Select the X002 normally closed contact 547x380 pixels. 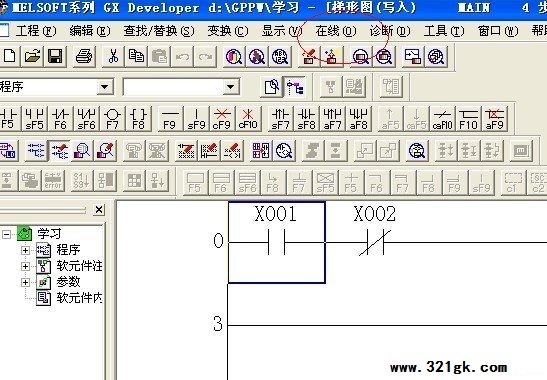375,242
